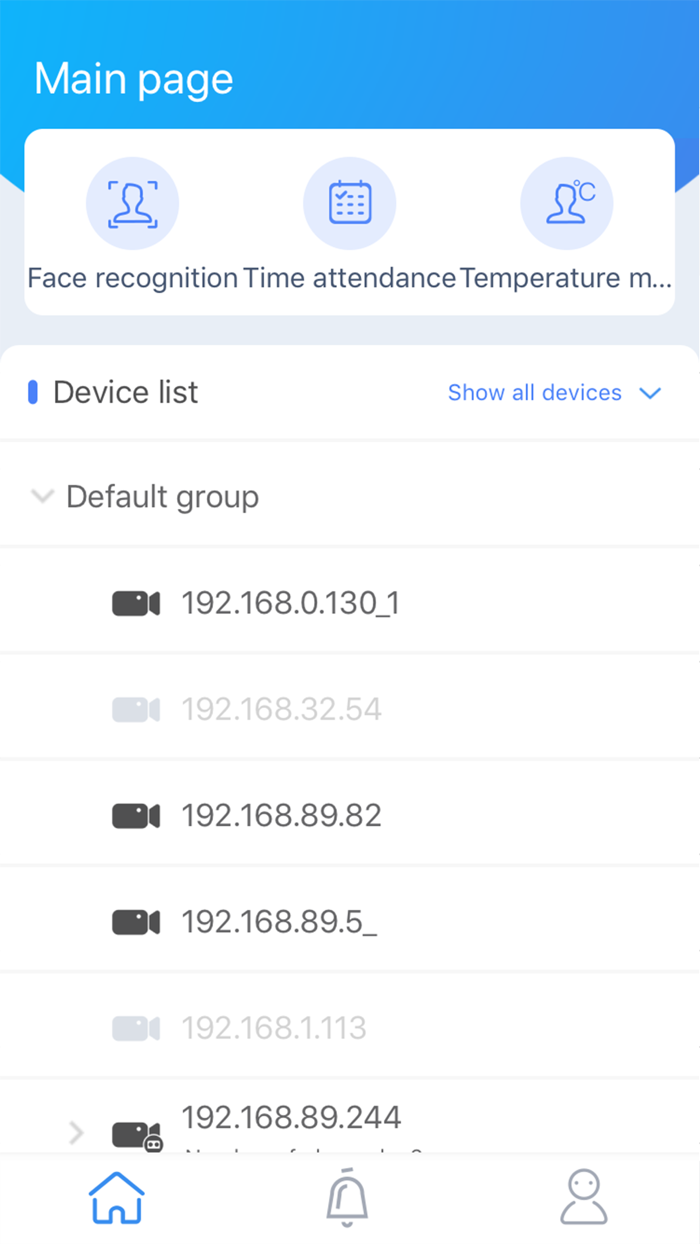Image resolution: width=700 pixels, height=1244 pixels.
Task: Open the Time attendance feature
Action: (x=350, y=203)
